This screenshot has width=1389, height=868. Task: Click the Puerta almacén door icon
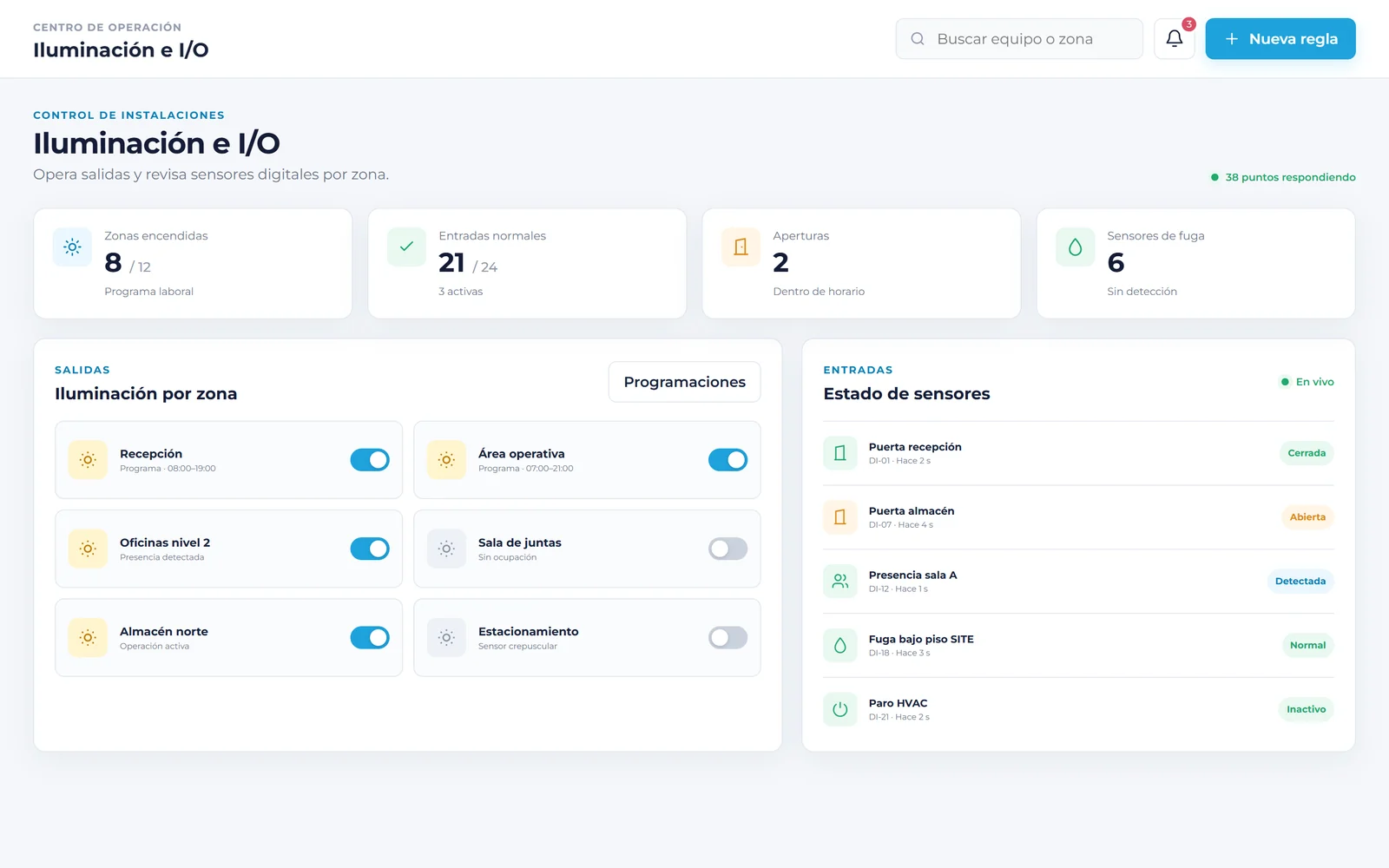840,517
